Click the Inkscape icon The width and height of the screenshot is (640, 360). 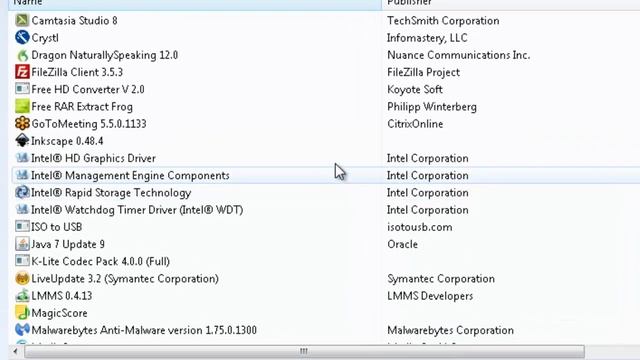click(x=22, y=141)
